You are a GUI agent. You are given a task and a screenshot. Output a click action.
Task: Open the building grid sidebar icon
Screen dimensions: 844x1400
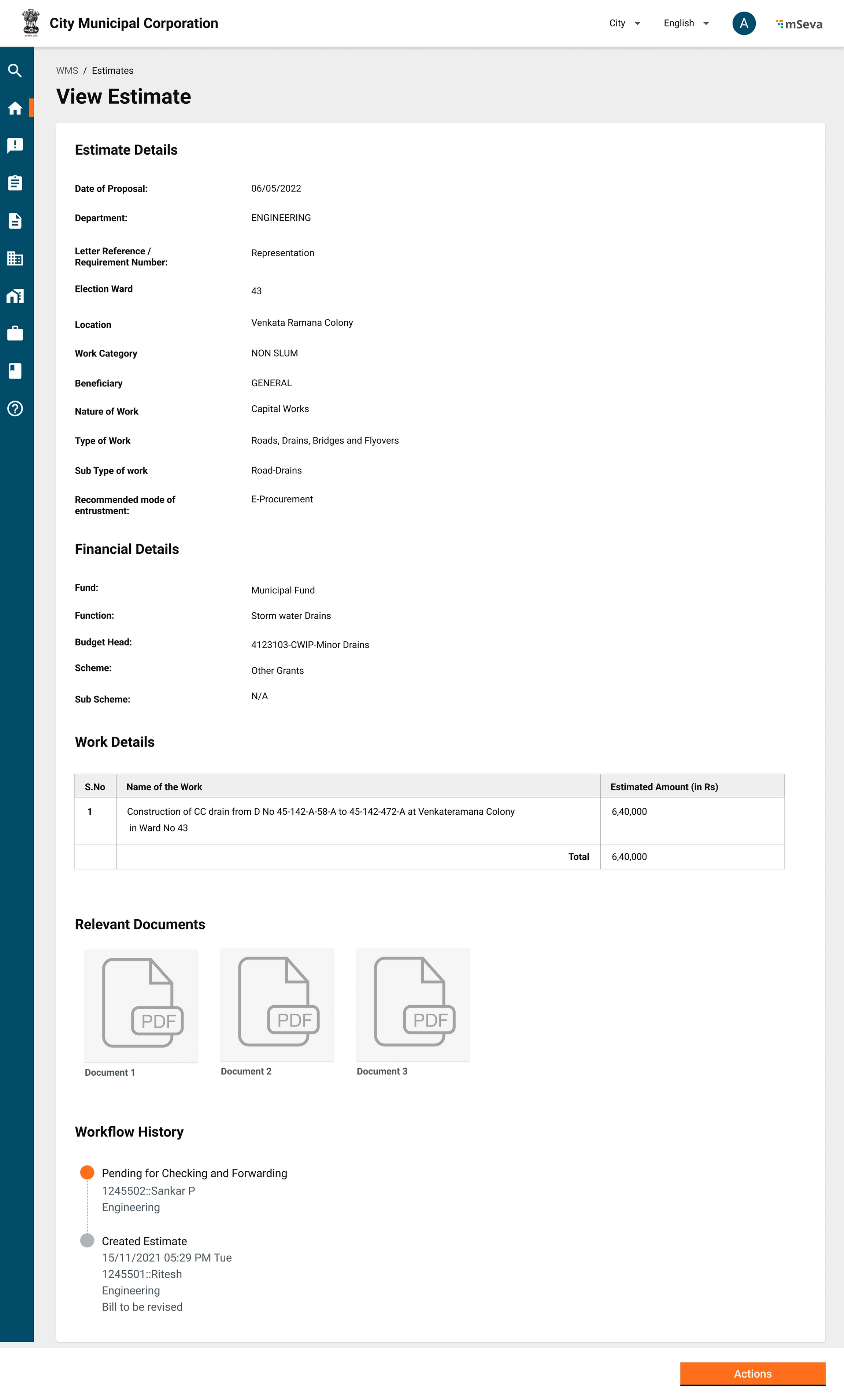click(x=15, y=258)
